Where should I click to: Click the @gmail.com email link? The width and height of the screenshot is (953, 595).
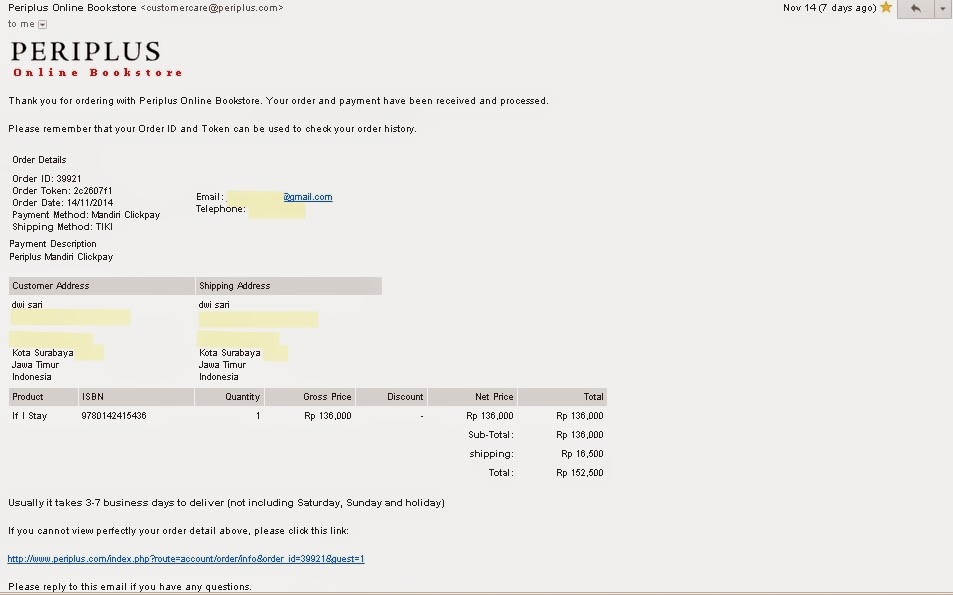click(308, 197)
